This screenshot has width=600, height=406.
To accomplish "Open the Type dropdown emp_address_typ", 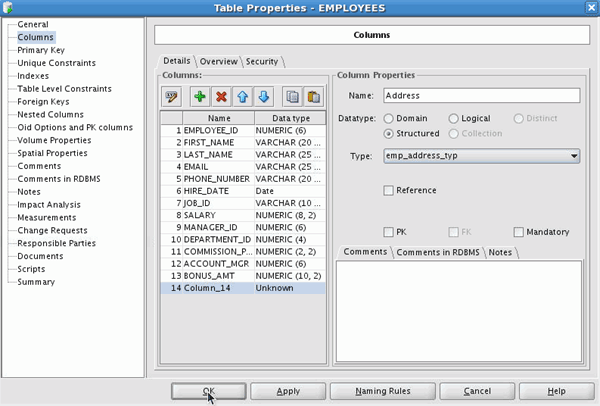I will 481,156.
